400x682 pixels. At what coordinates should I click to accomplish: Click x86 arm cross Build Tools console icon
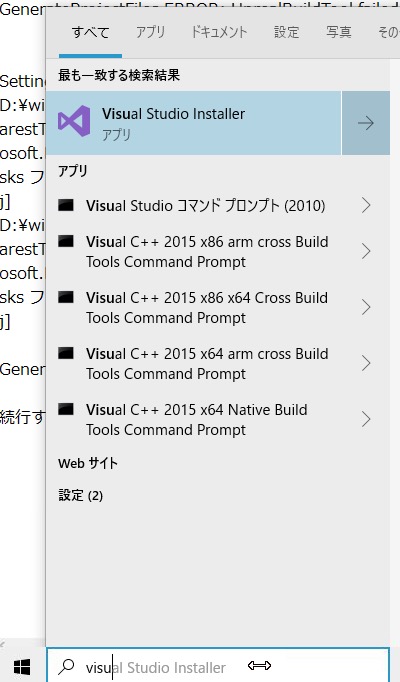tap(66, 241)
